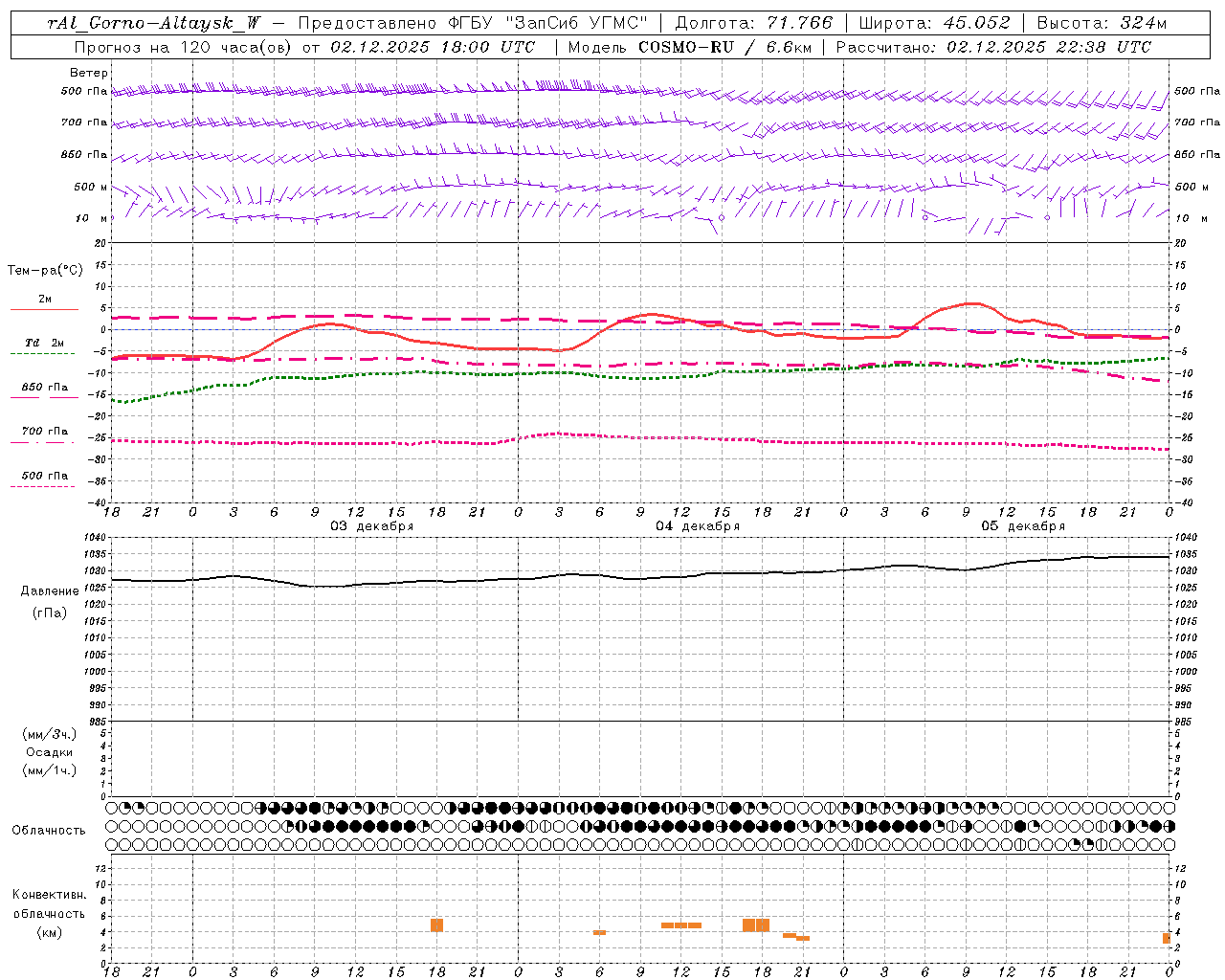
Task: Click the 500 гПа label in temperature legend
Action: [45, 476]
